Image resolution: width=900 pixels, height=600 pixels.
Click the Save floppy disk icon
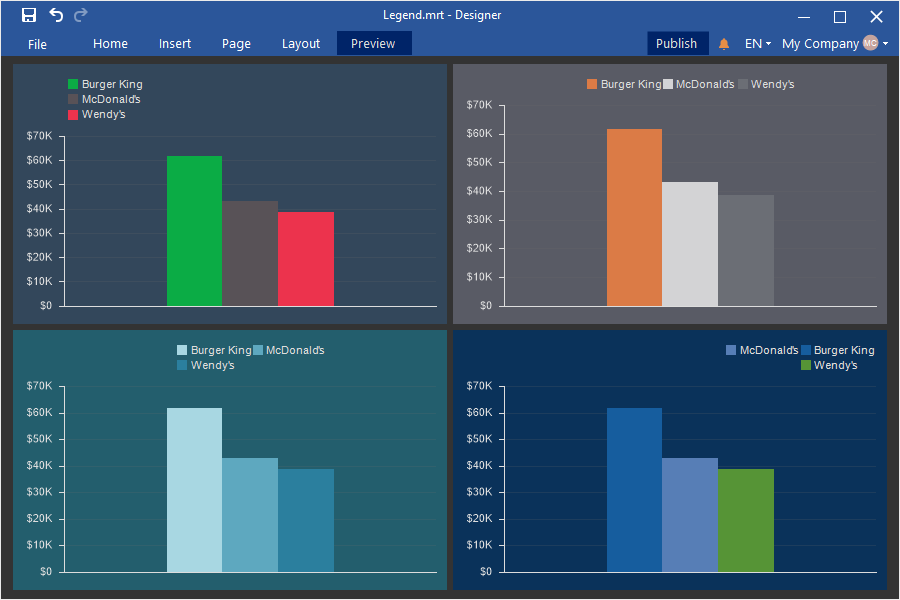[29, 15]
